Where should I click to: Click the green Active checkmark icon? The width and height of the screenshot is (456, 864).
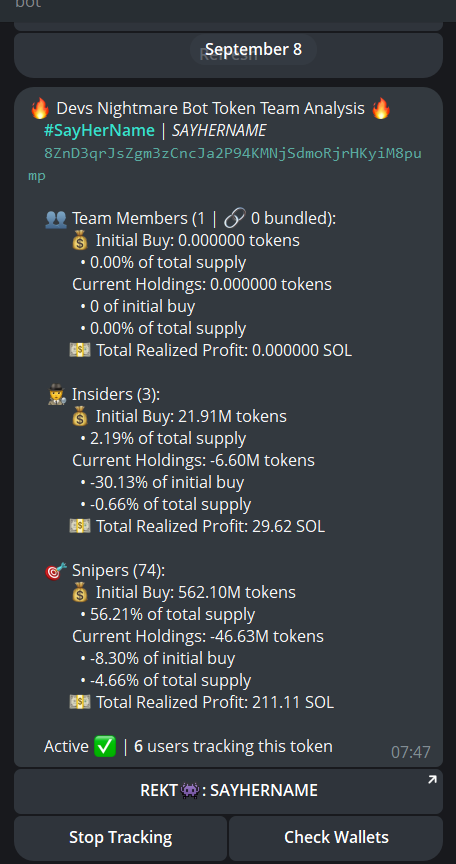tap(105, 747)
